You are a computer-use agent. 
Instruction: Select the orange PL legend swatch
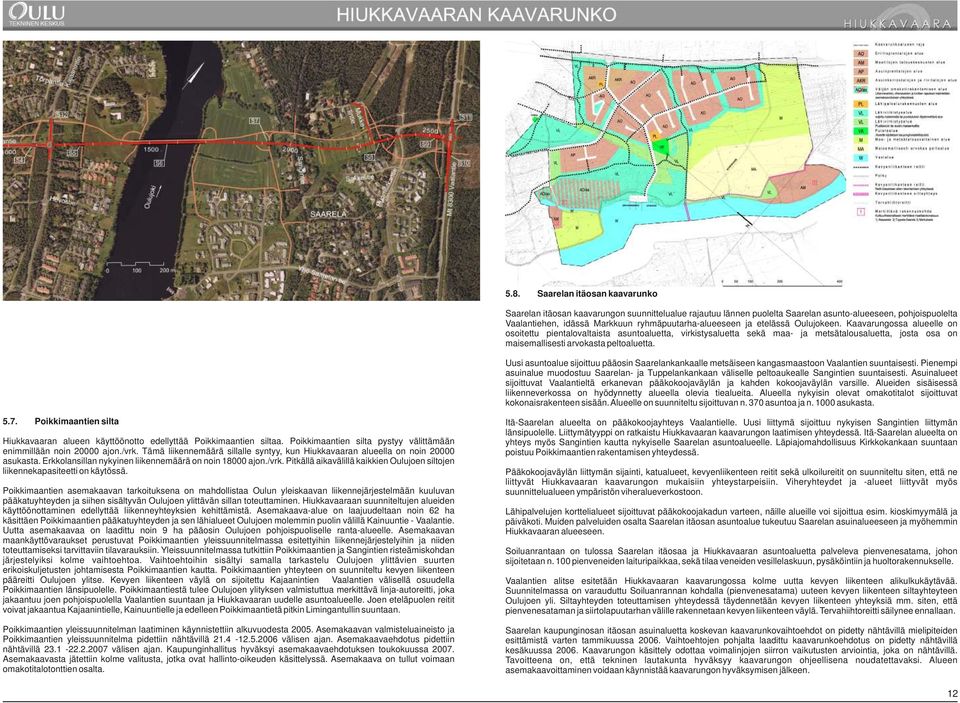tap(861, 104)
